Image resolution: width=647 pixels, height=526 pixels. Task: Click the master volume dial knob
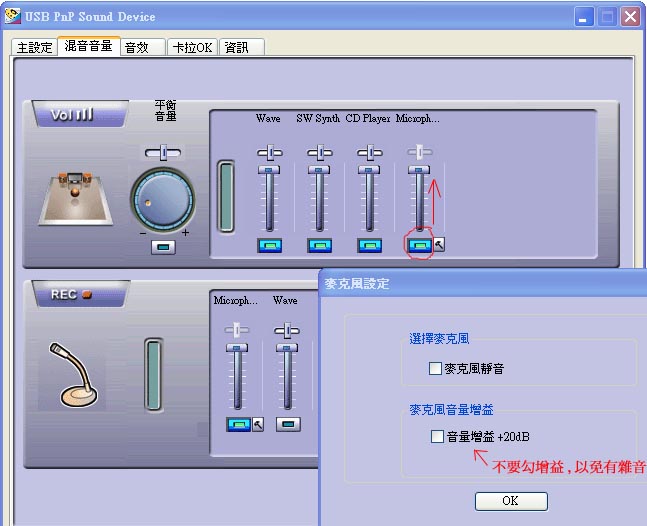(163, 200)
